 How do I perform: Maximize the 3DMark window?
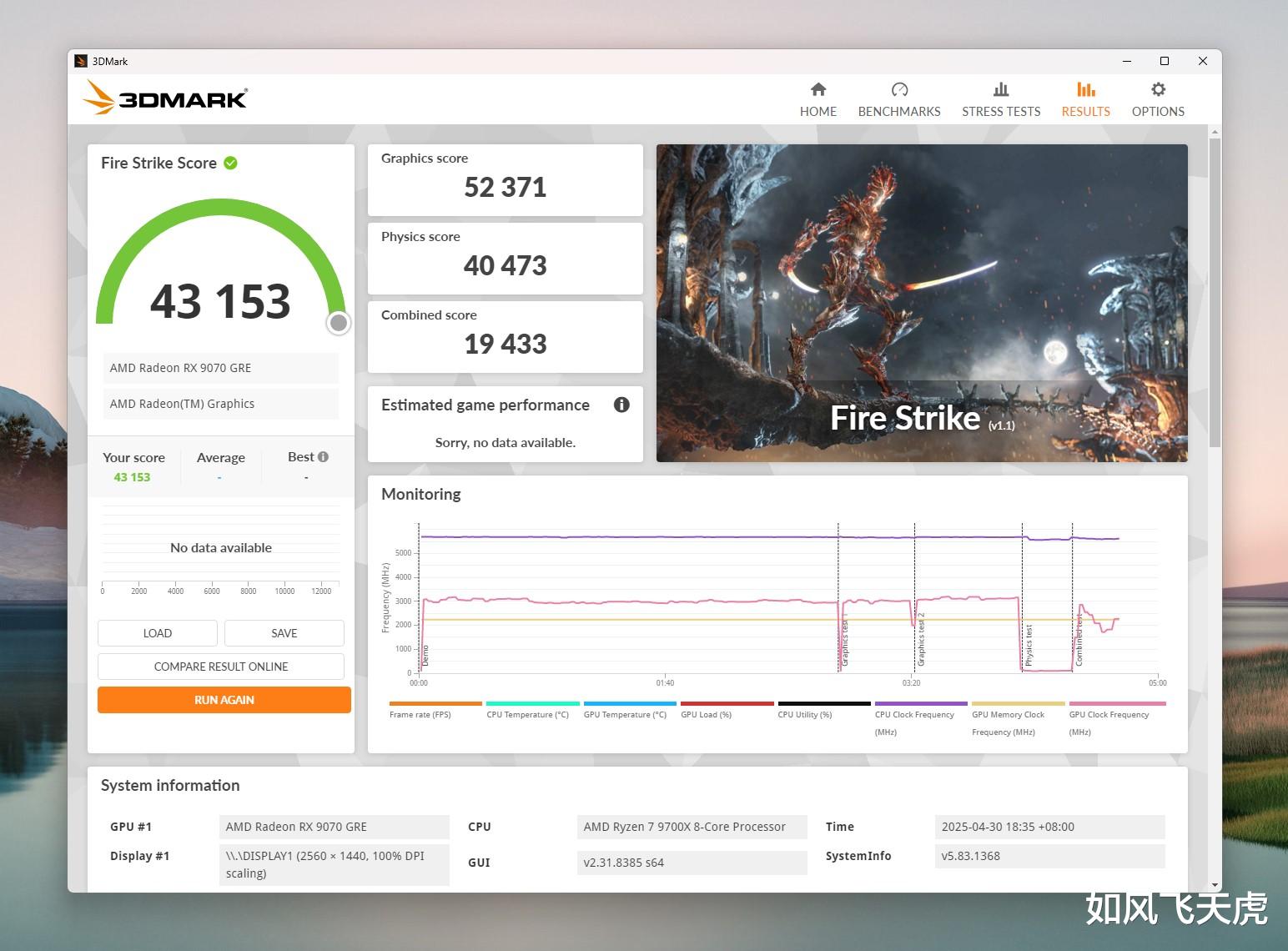[x=1165, y=61]
